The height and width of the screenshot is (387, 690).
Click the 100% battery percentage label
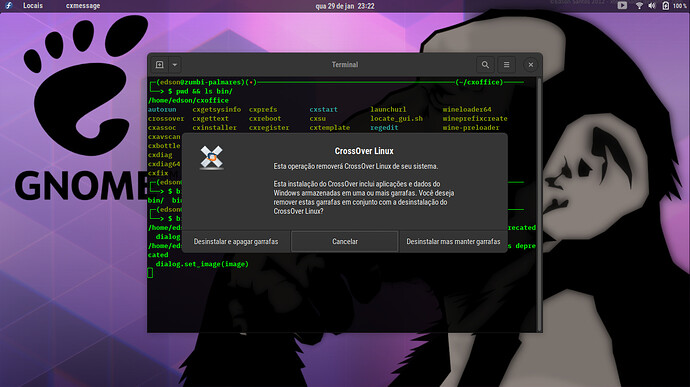(680, 6)
